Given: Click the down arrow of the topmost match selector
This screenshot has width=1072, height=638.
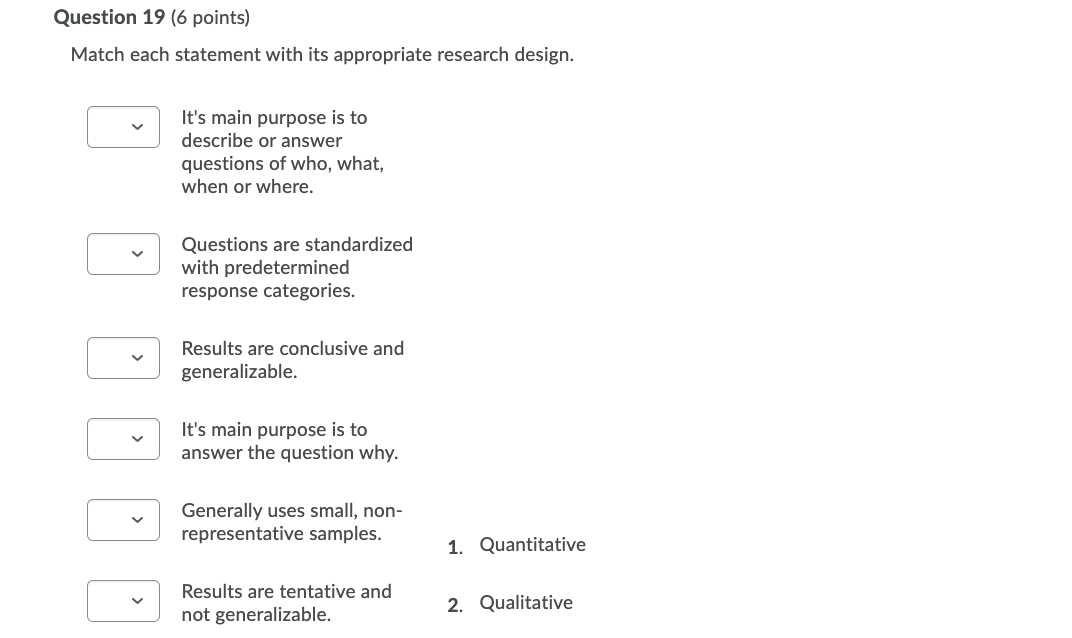Looking at the screenshot, I should (137, 127).
